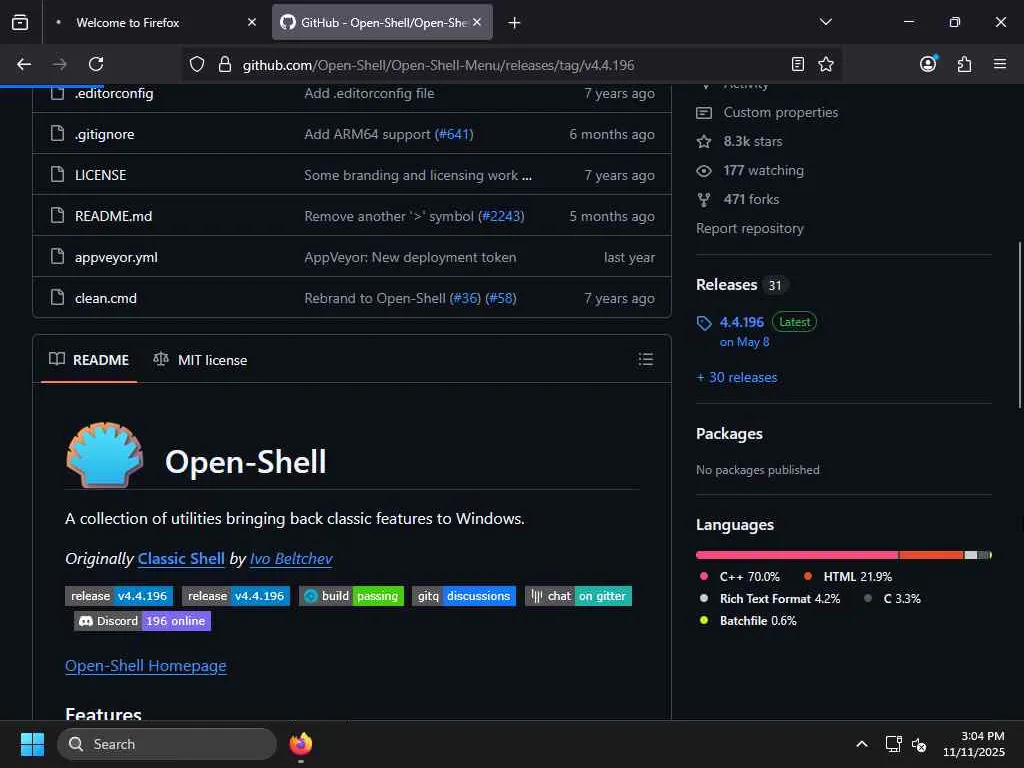Reload the page with the refresh icon
Image resolution: width=1024 pixels, height=768 pixels.
[96, 64]
